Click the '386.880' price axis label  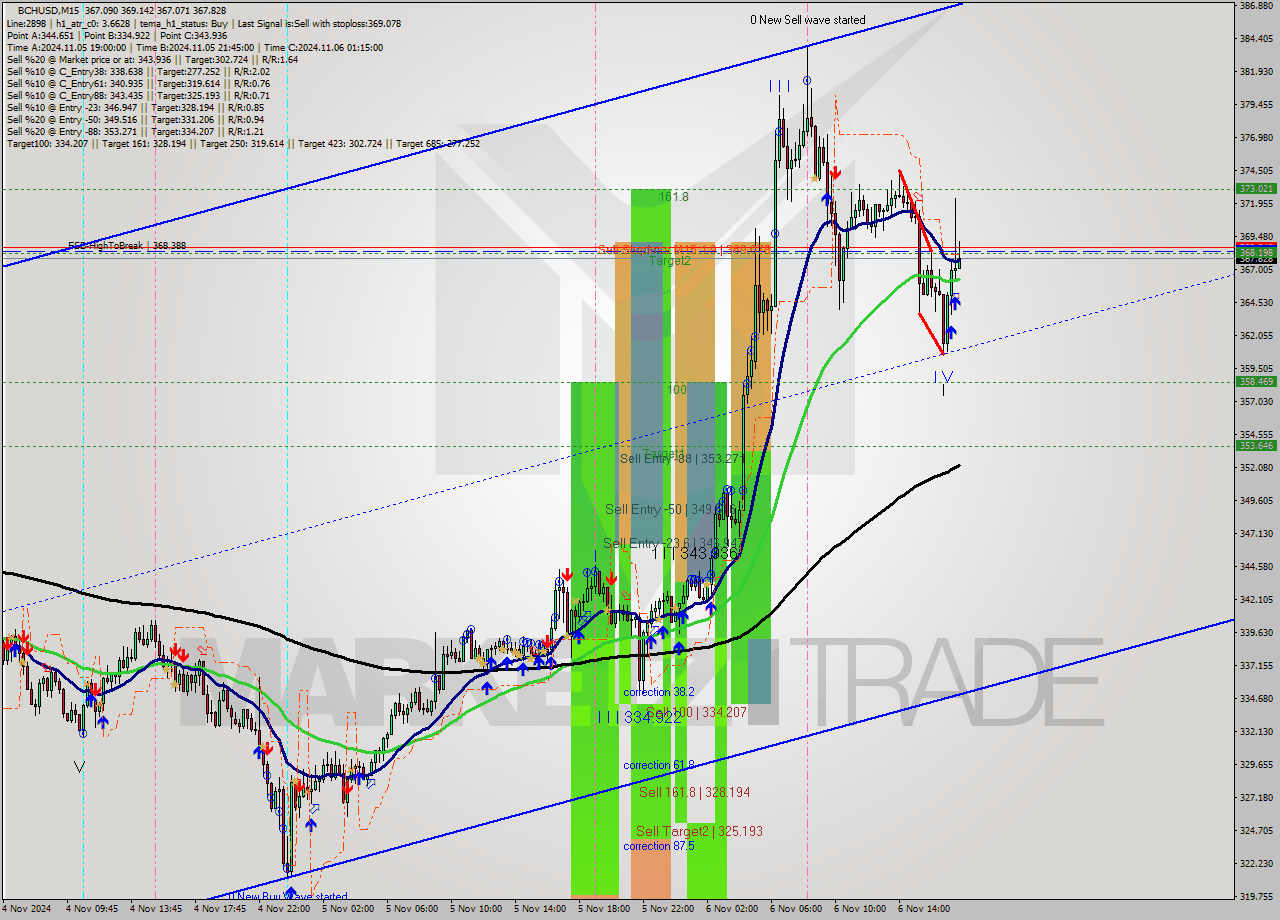coord(1256,6)
